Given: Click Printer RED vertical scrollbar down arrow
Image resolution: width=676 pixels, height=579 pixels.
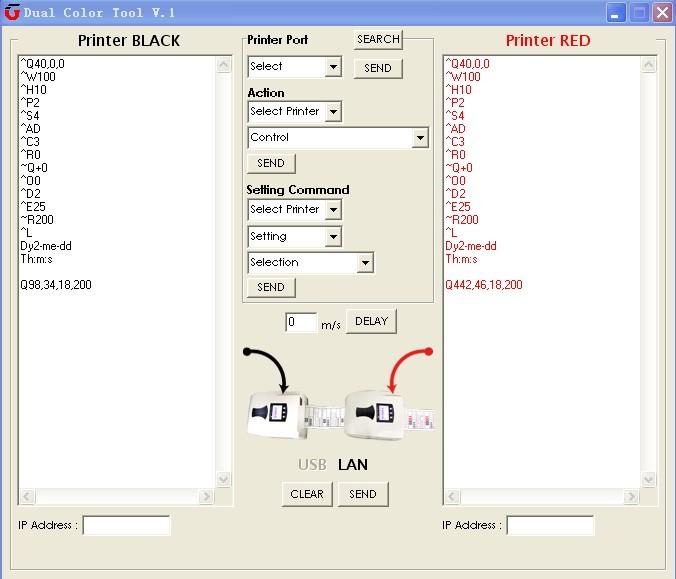Looking at the screenshot, I should pos(649,480).
